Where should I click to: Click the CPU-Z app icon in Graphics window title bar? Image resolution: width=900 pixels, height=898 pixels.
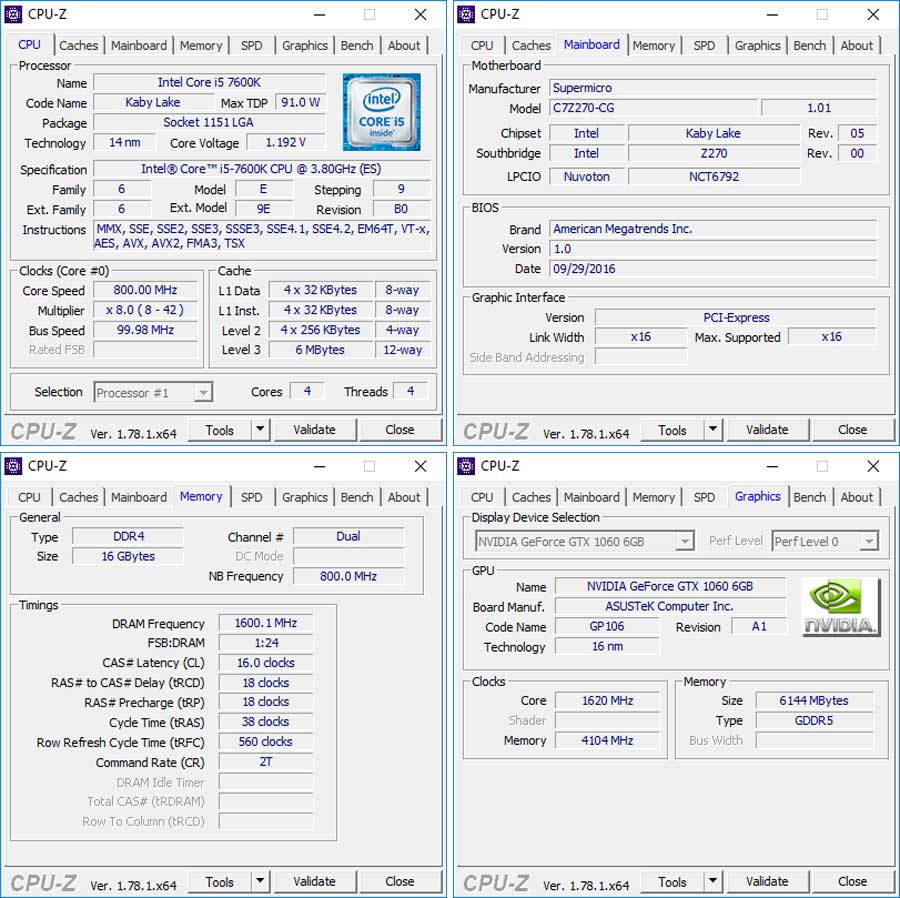466,467
